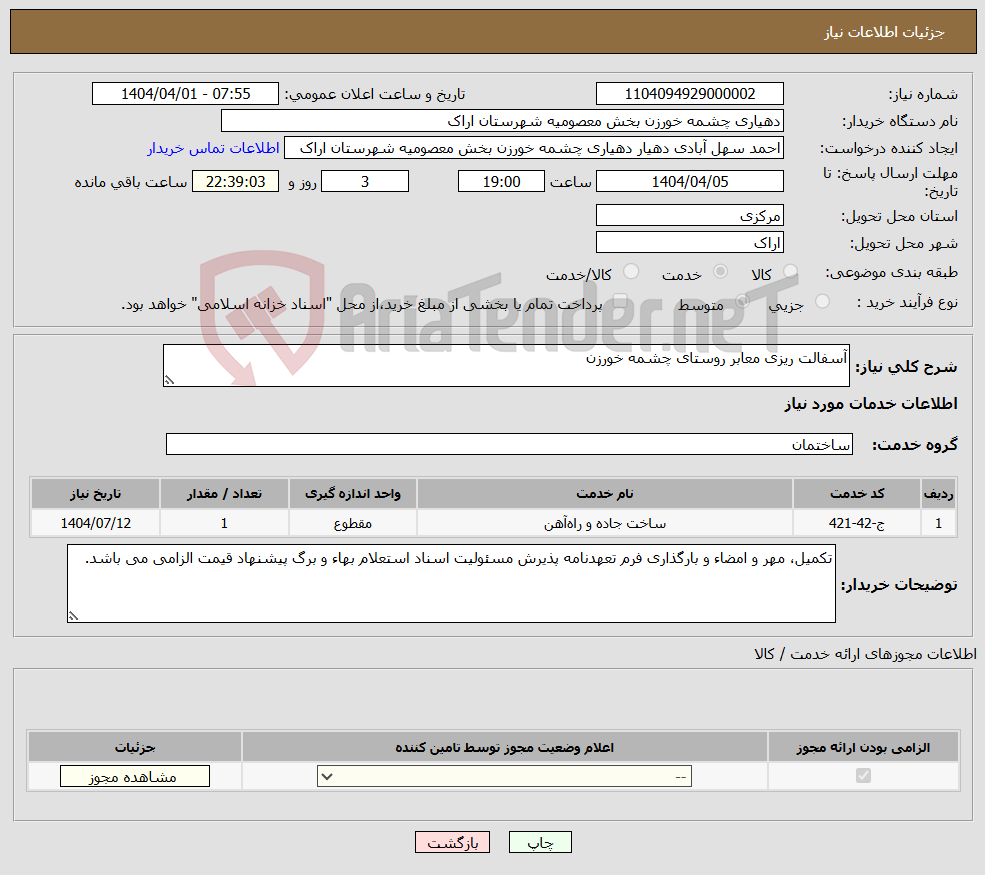Click the request creator field
This screenshot has width=985, height=875.
tap(533, 148)
